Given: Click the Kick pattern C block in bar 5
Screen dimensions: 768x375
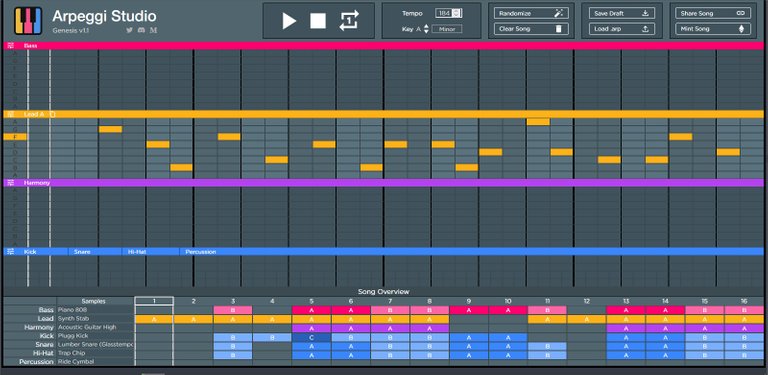Looking at the screenshot, I should 312,337.
